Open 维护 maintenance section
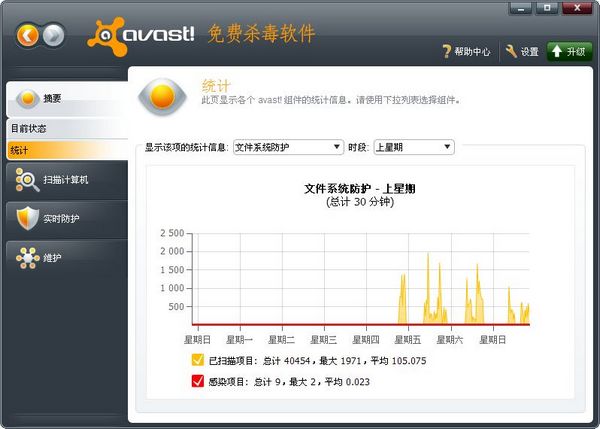 67,258
